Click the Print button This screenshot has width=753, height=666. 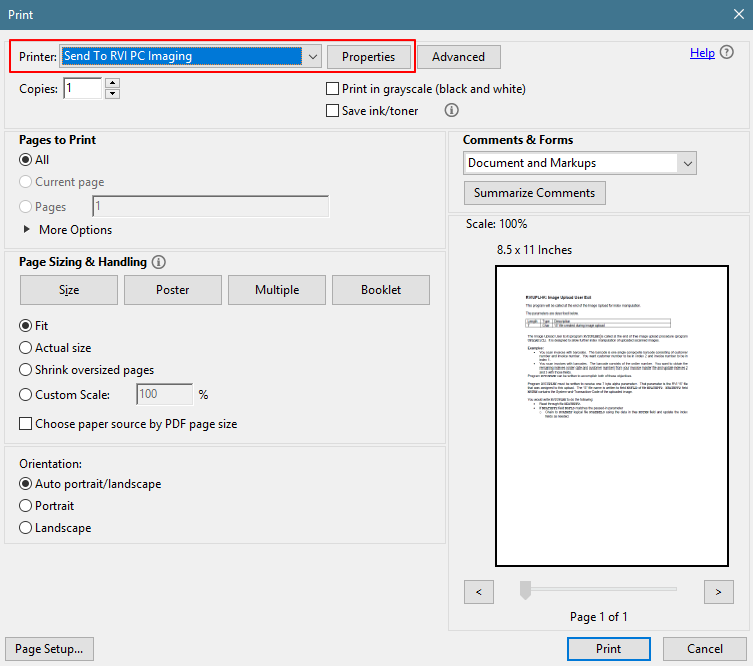(x=609, y=649)
